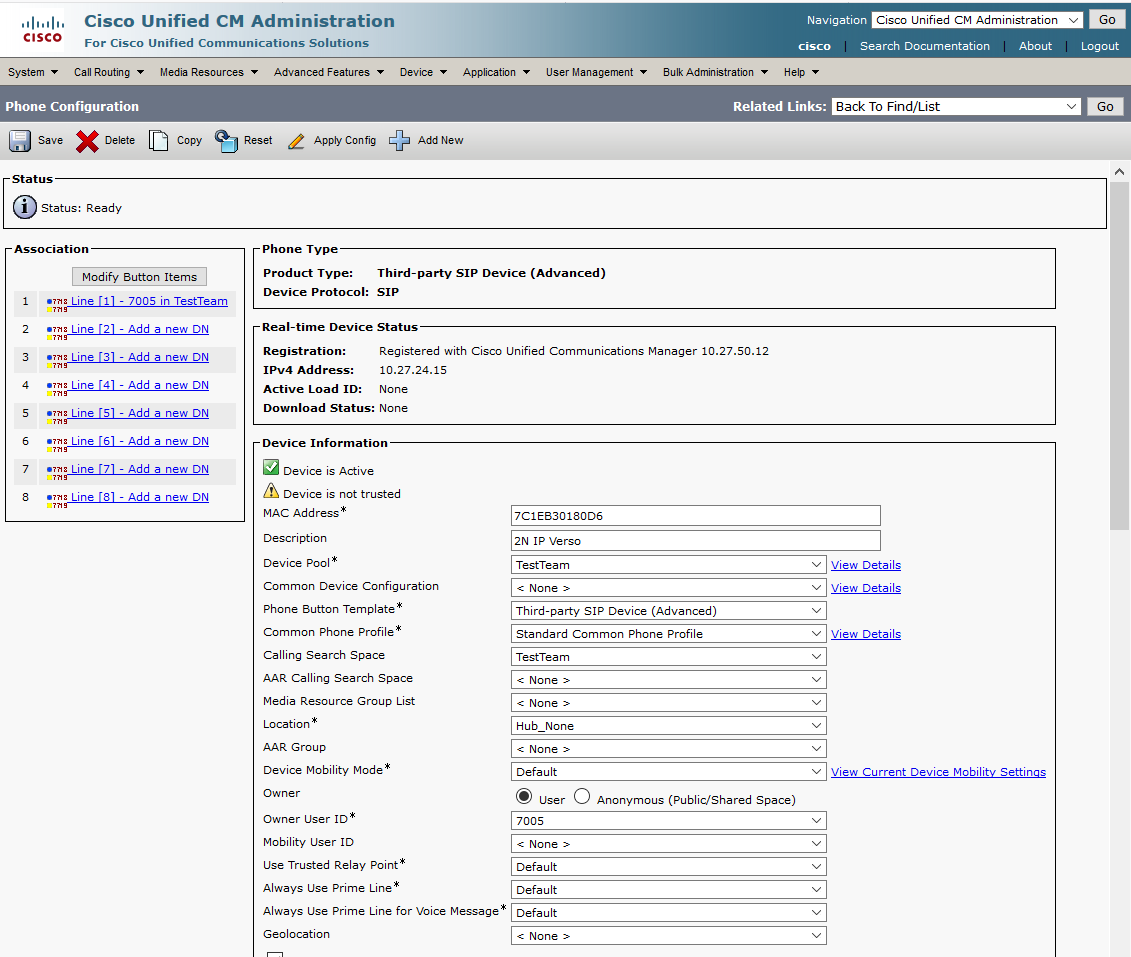Select Anonymous (Public/Shared Space) radio button
Image resolution: width=1131 pixels, height=957 pixels.
[582, 796]
